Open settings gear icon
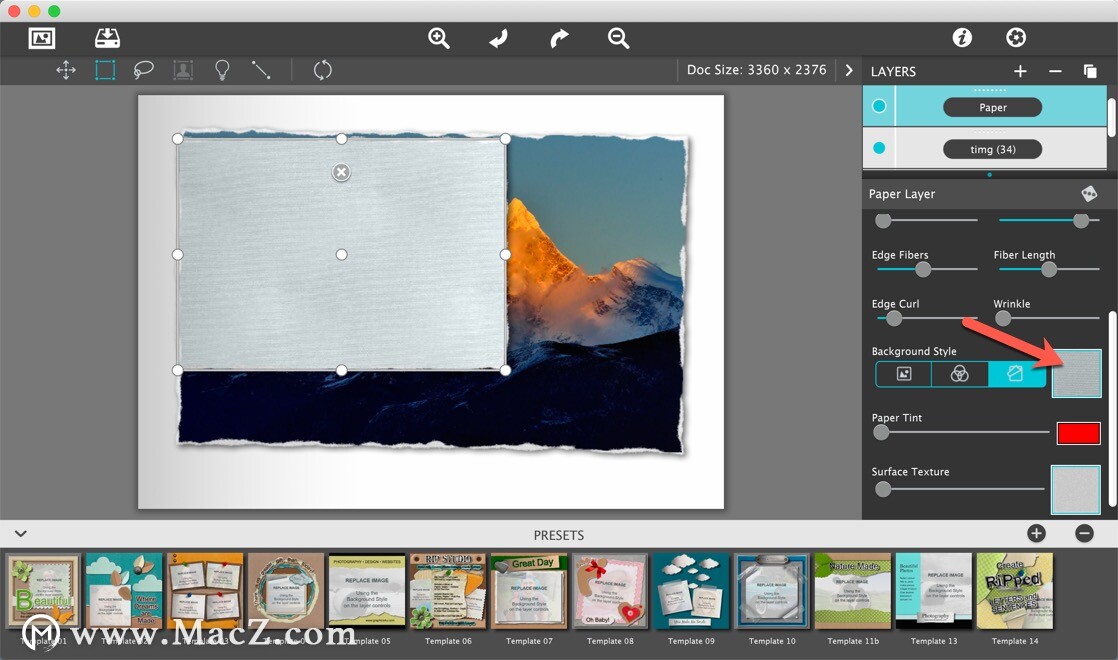Image resolution: width=1118 pixels, height=660 pixels. (x=1016, y=37)
